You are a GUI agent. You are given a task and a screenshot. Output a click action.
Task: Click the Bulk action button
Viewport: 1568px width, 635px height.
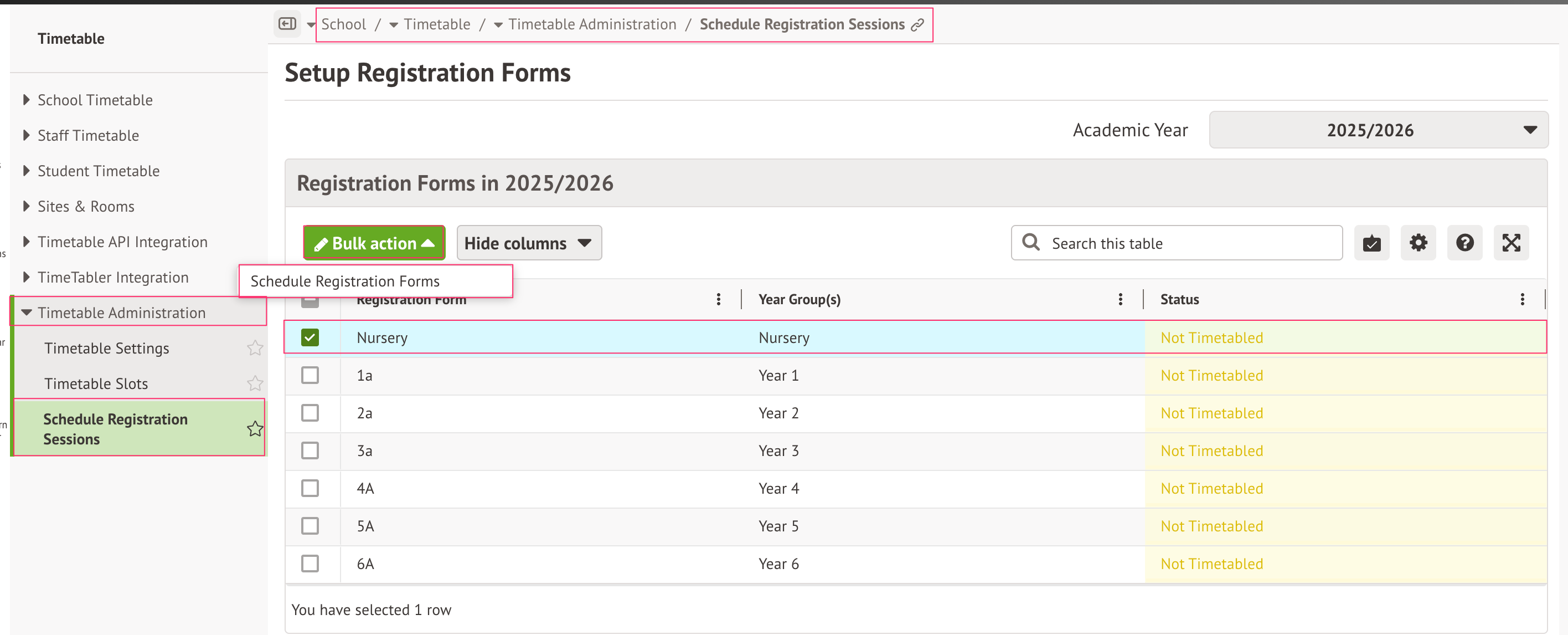(x=374, y=243)
